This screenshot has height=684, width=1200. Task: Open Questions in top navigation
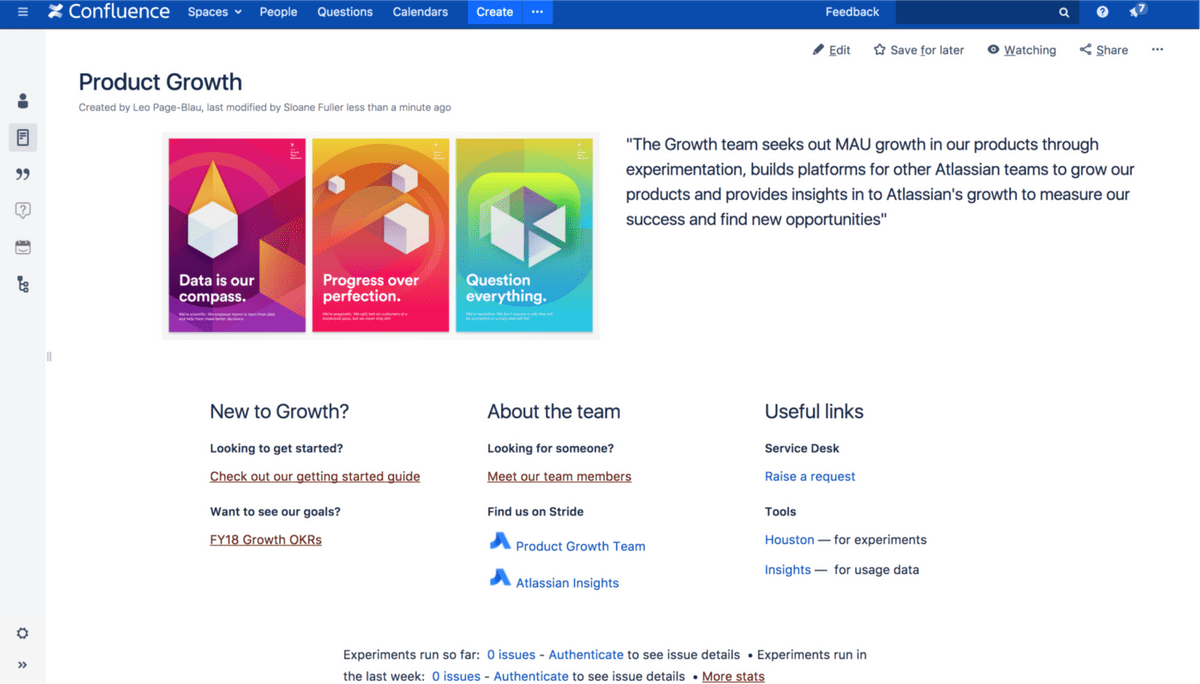[x=345, y=12]
